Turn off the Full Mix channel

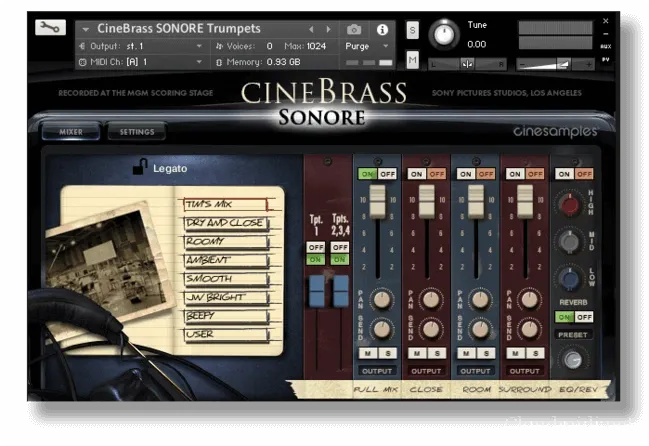click(x=386, y=174)
